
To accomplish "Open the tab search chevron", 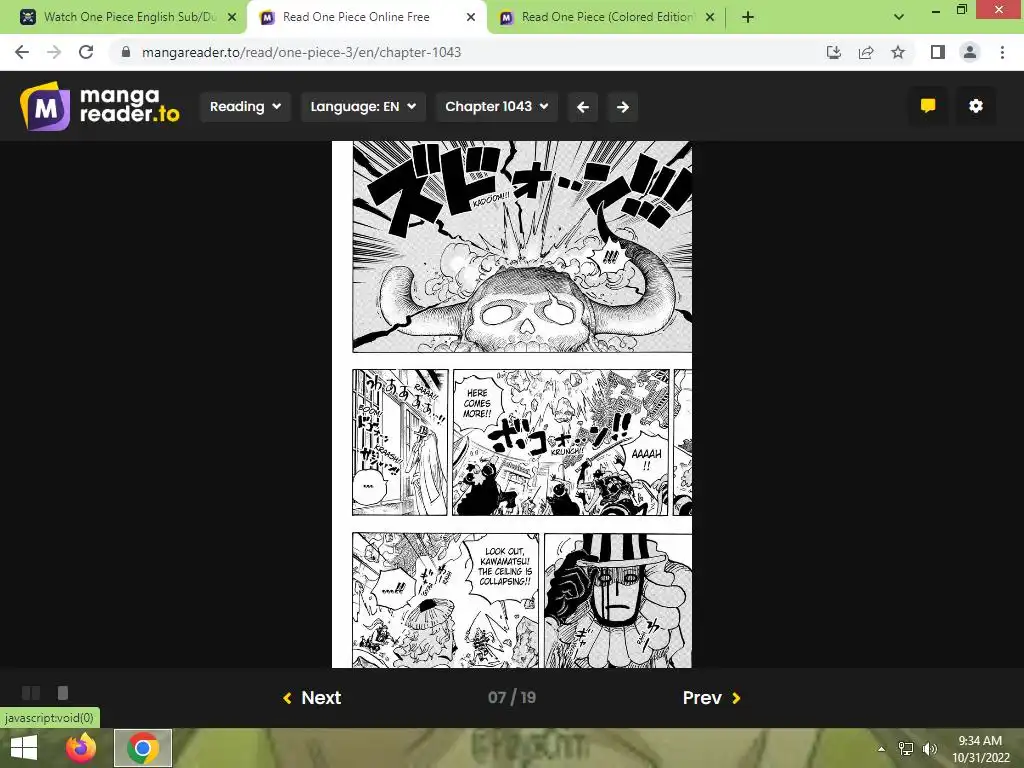I will pos(899,17).
